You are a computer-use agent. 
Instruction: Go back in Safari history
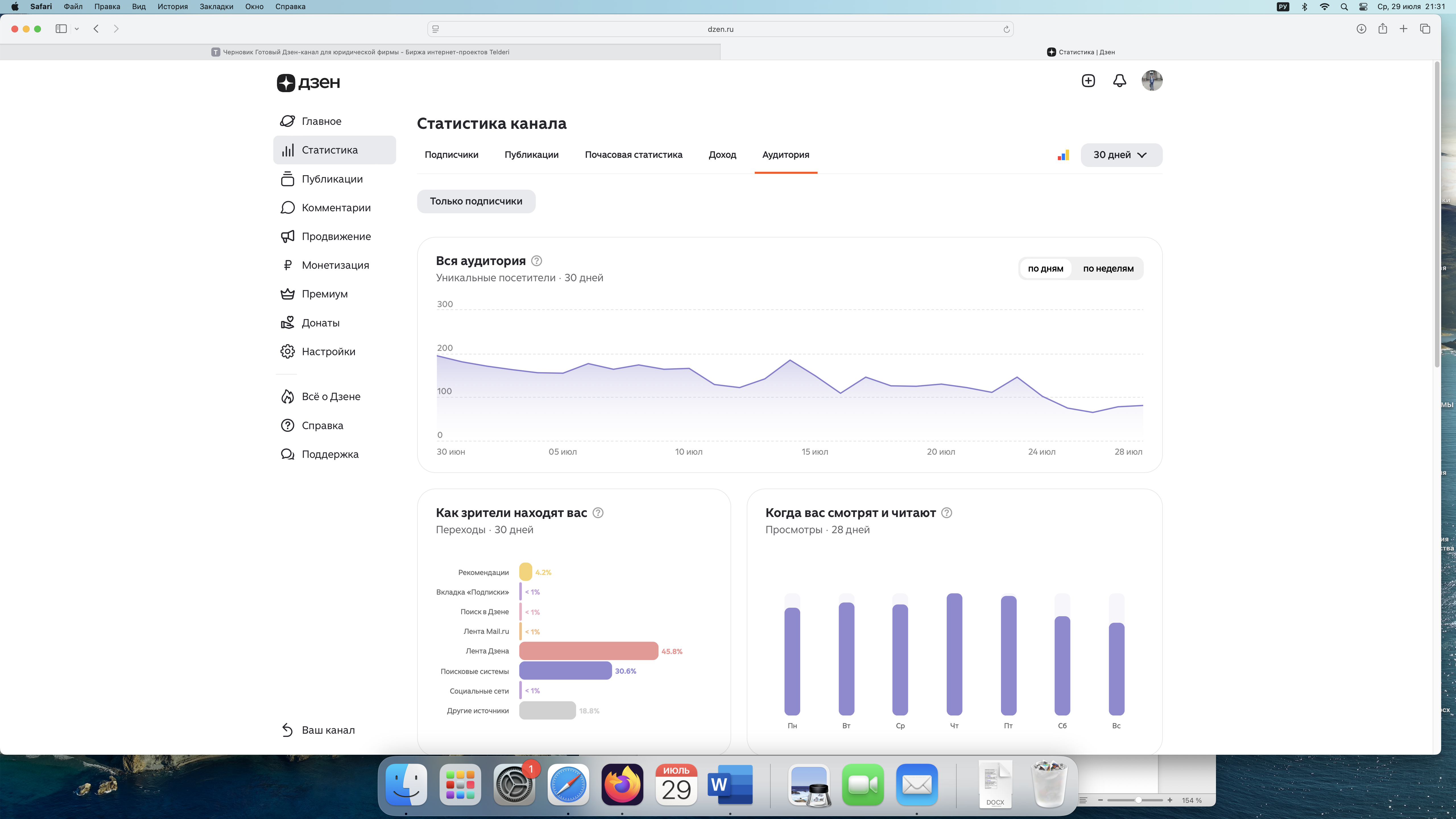pos(96,29)
